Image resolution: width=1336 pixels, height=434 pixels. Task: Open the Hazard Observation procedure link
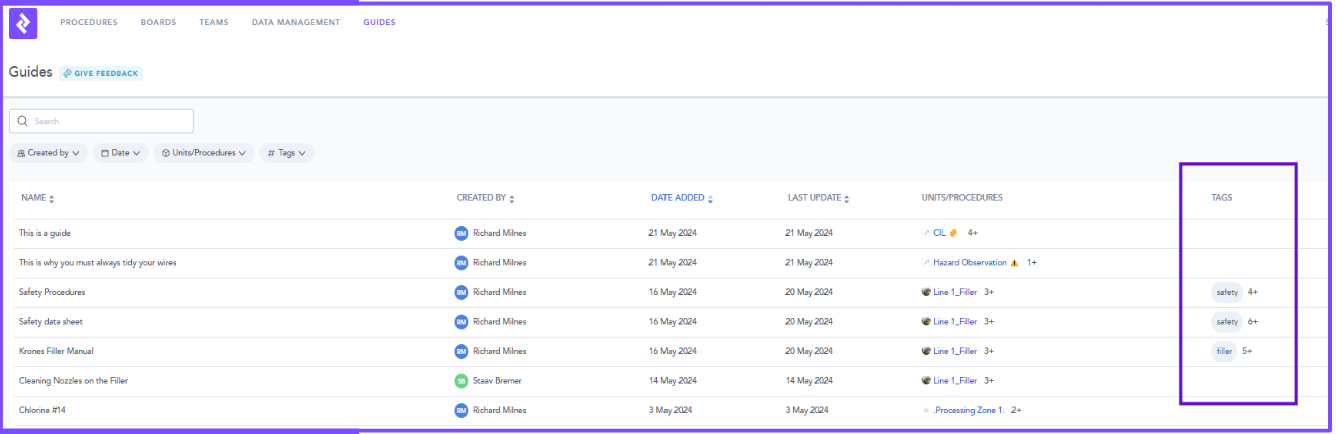(x=969, y=263)
